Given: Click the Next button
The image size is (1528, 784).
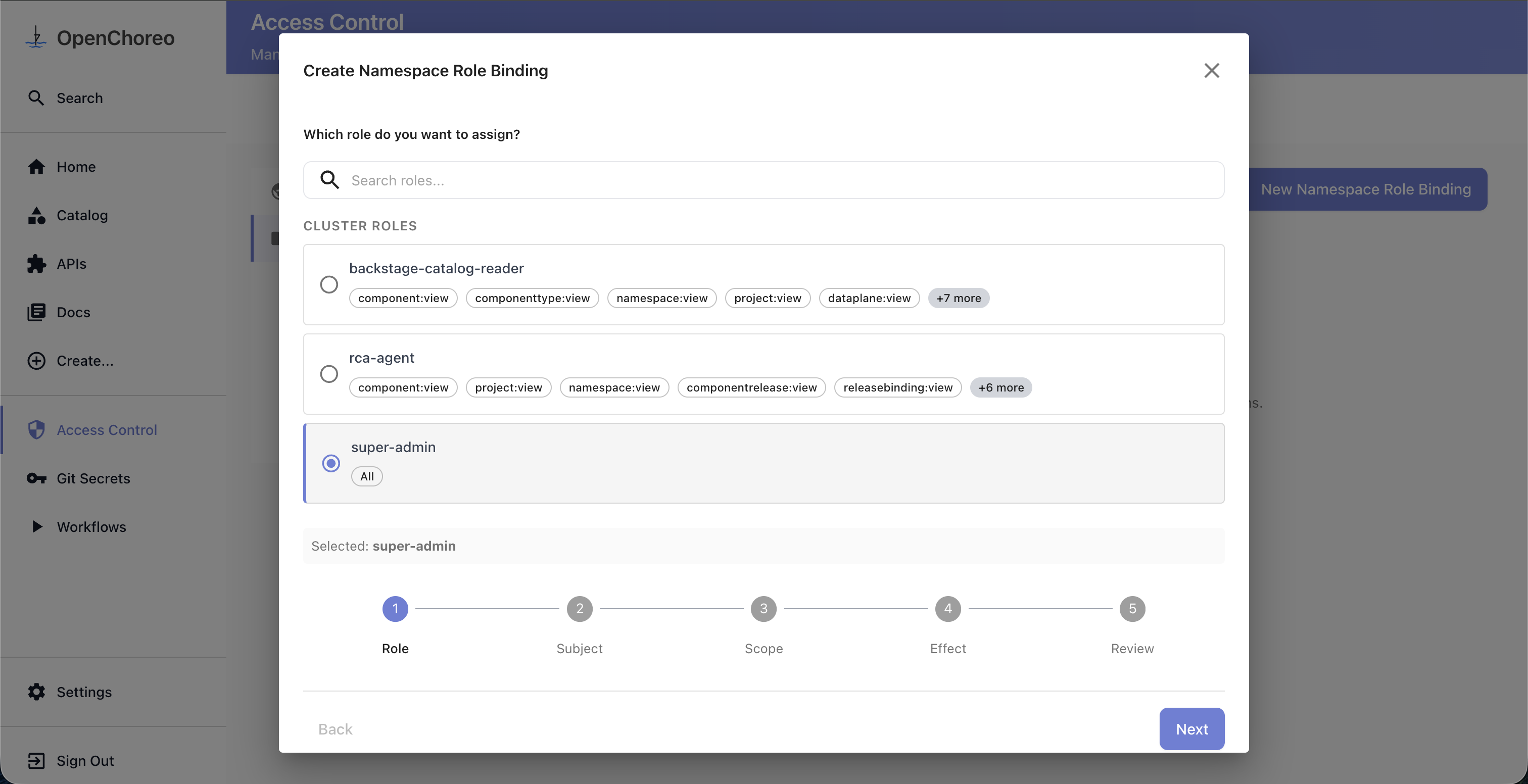Looking at the screenshot, I should click(x=1191, y=729).
